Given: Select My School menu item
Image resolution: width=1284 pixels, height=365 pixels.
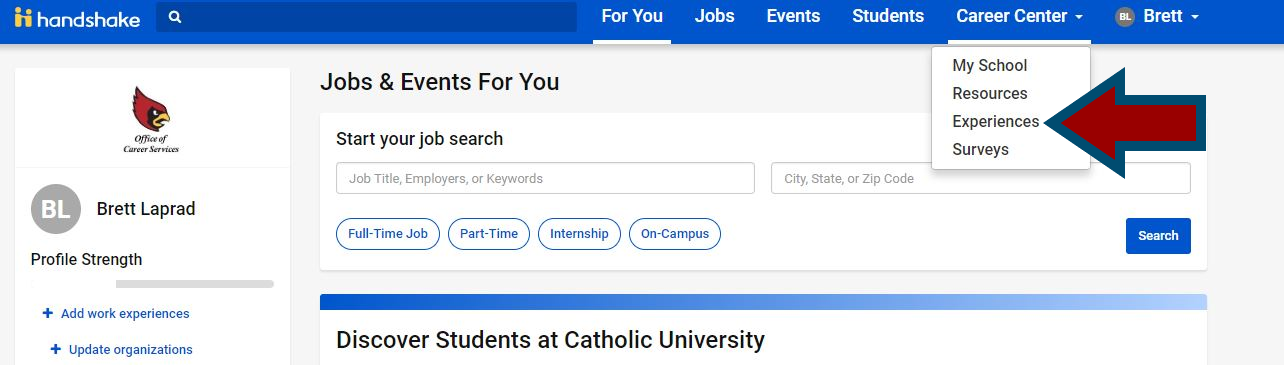Looking at the screenshot, I should tap(989, 65).
